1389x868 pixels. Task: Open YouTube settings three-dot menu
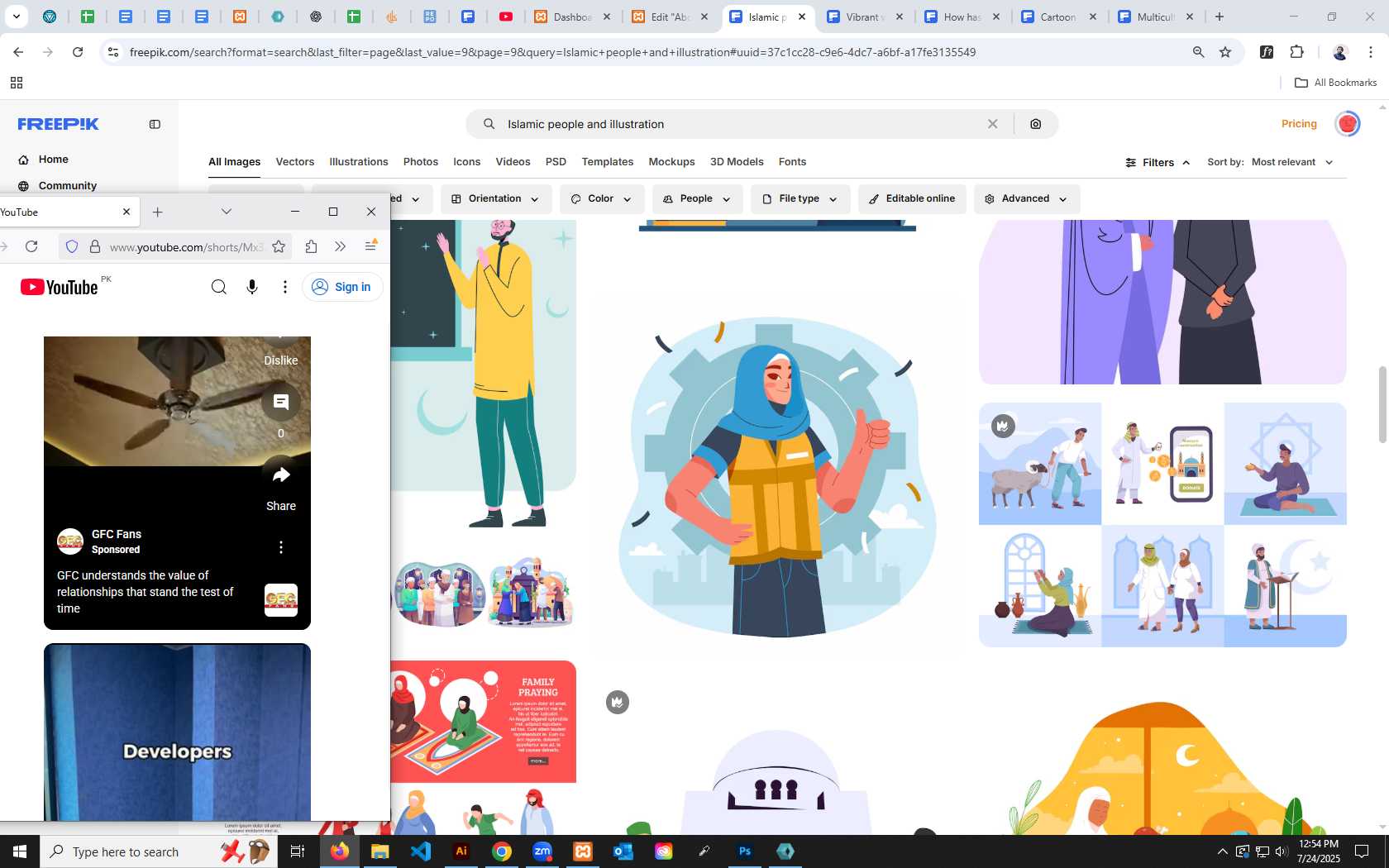click(x=285, y=287)
